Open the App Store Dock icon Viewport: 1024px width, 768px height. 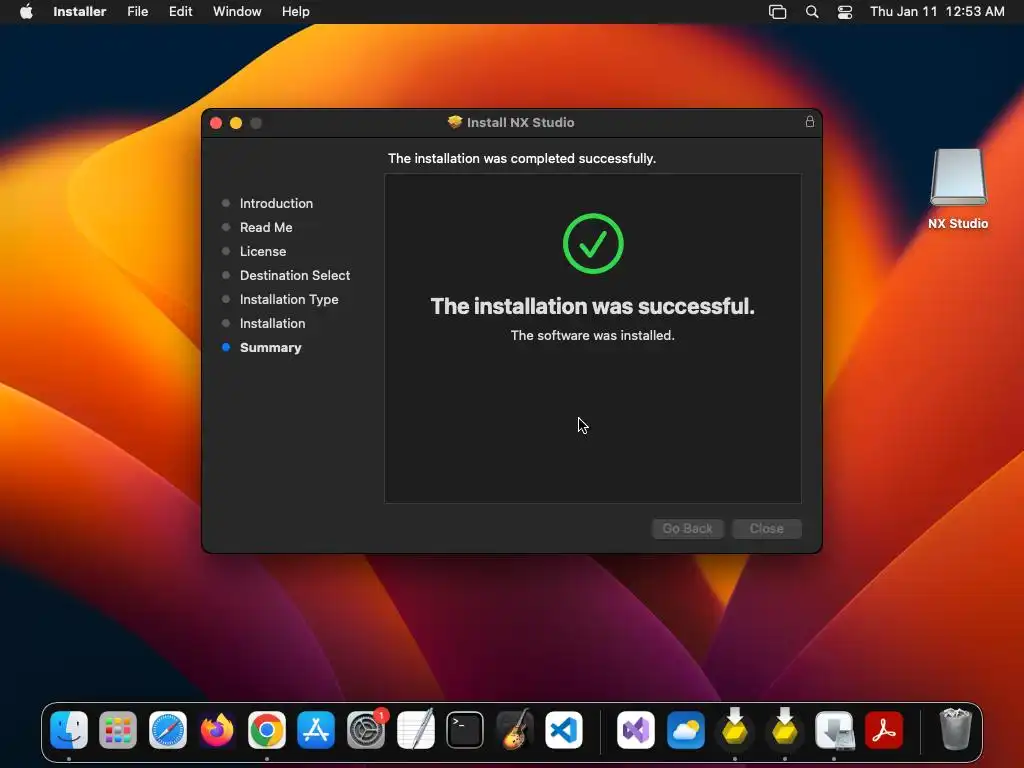click(x=316, y=729)
